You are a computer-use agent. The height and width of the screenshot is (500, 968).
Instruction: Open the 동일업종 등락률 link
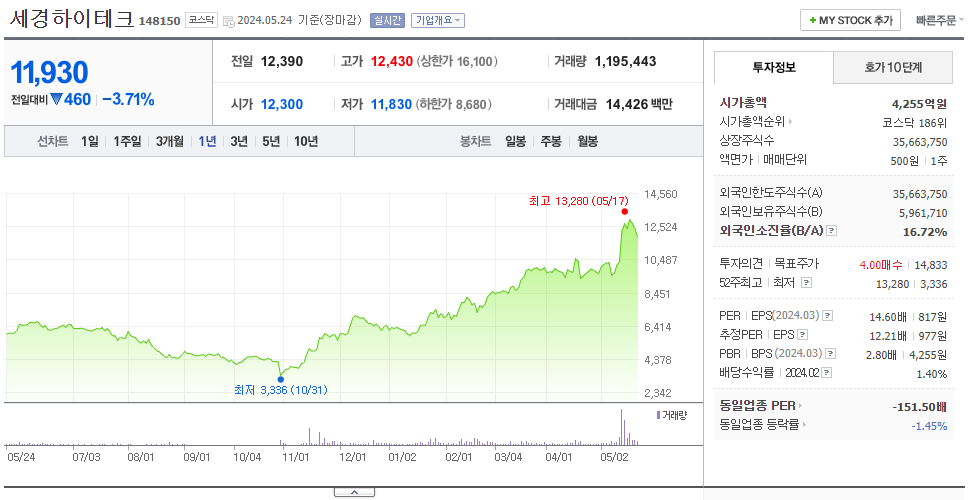759,425
